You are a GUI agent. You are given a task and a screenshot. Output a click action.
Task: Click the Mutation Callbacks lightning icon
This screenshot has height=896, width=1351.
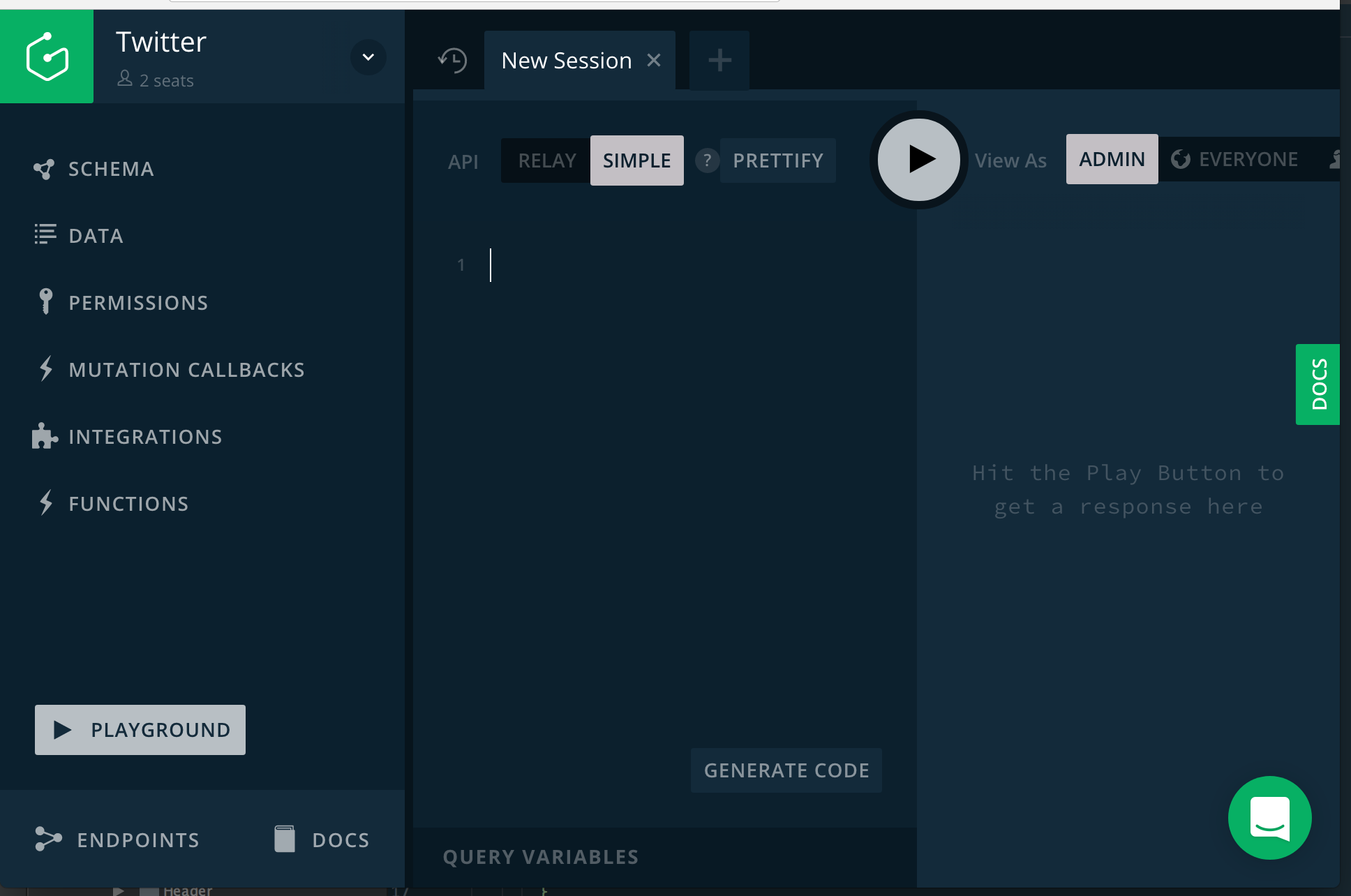click(45, 368)
